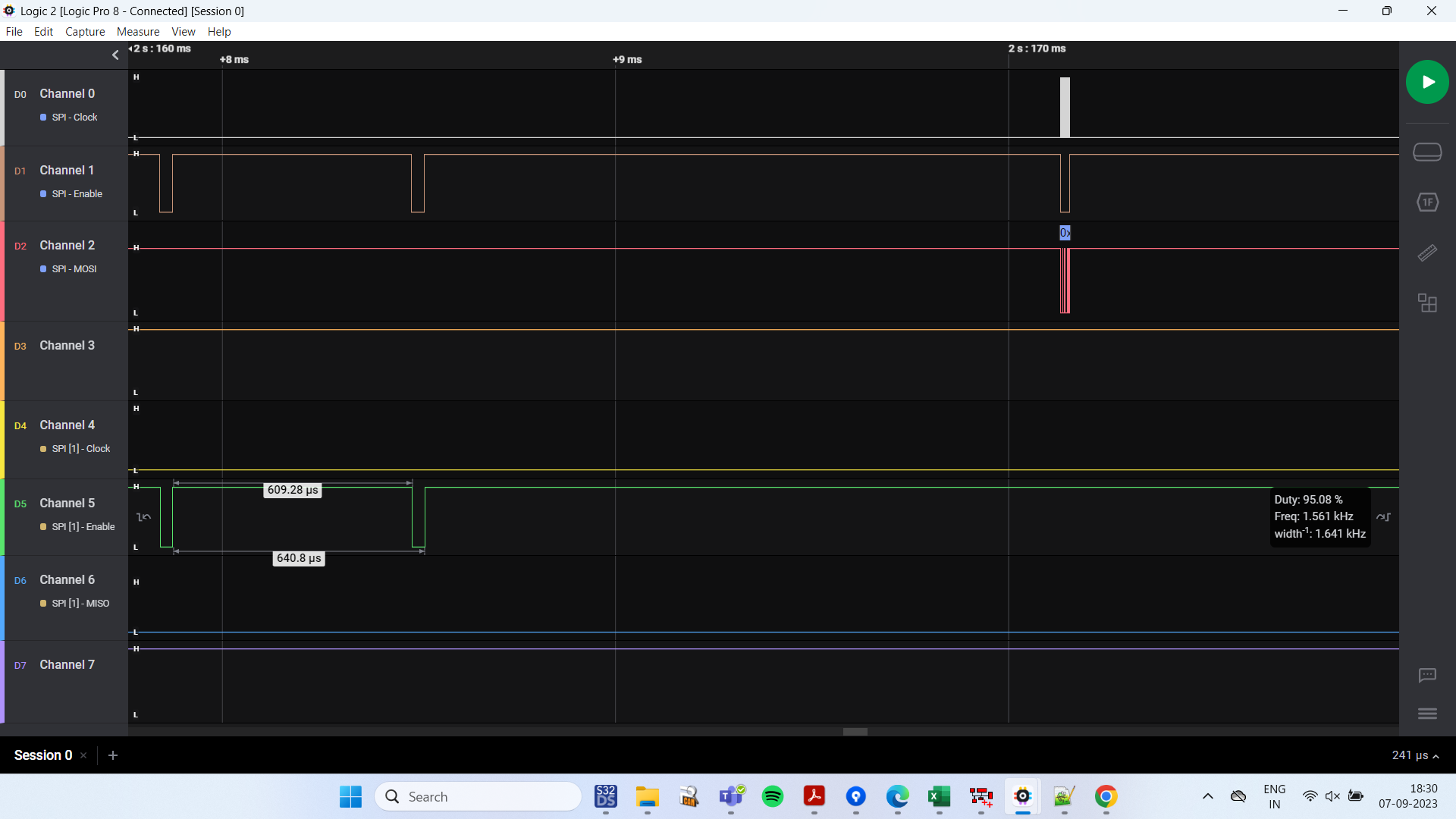The height and width of the screenshot is (819, 1456).
Task: Click the horizontal timeline scrollbar thumb
Action: (855, 732)
